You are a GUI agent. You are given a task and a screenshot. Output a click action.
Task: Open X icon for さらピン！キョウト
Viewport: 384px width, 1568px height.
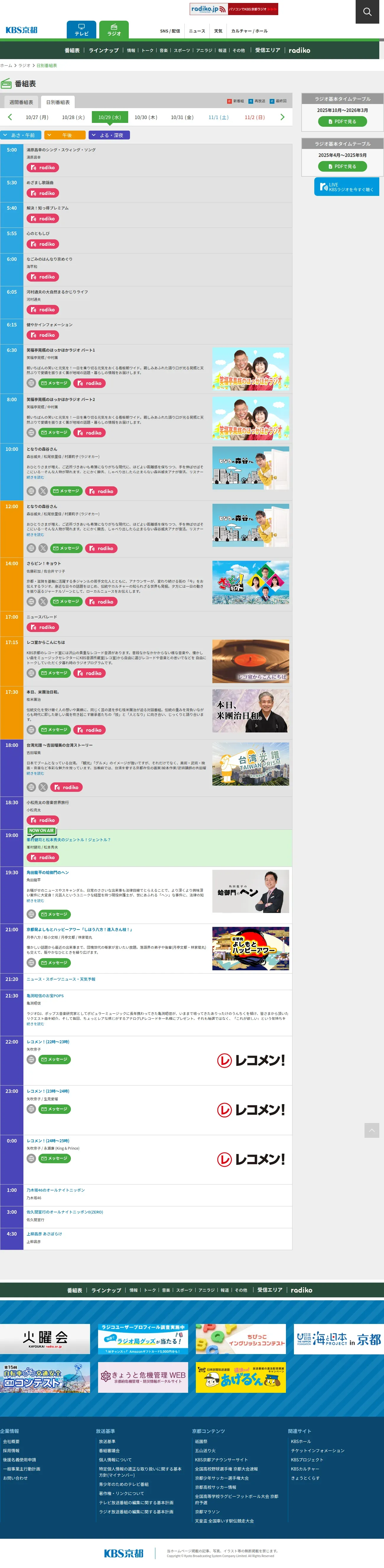tap(43, 601)
